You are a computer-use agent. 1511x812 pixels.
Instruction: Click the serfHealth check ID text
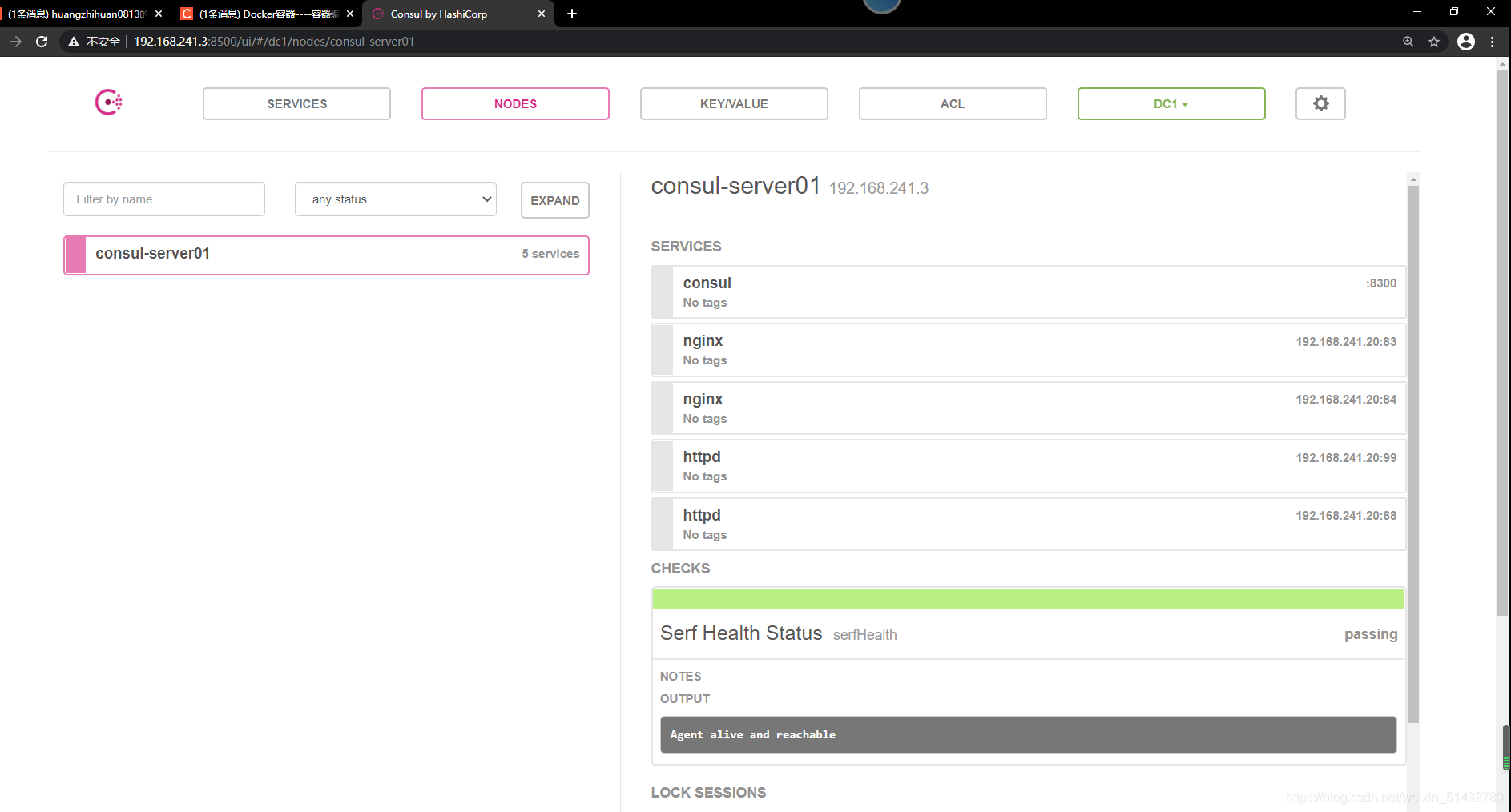[x=864, y=635]
